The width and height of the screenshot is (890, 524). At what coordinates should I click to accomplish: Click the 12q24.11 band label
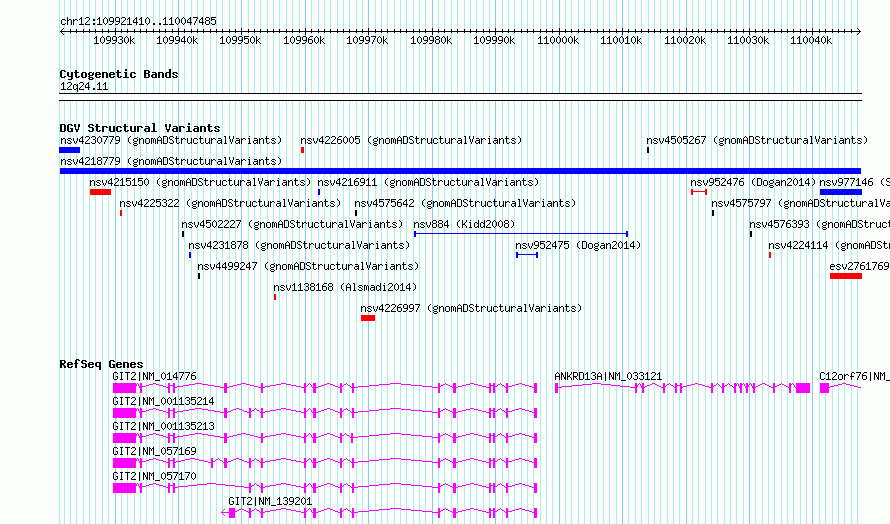[84, 86]
